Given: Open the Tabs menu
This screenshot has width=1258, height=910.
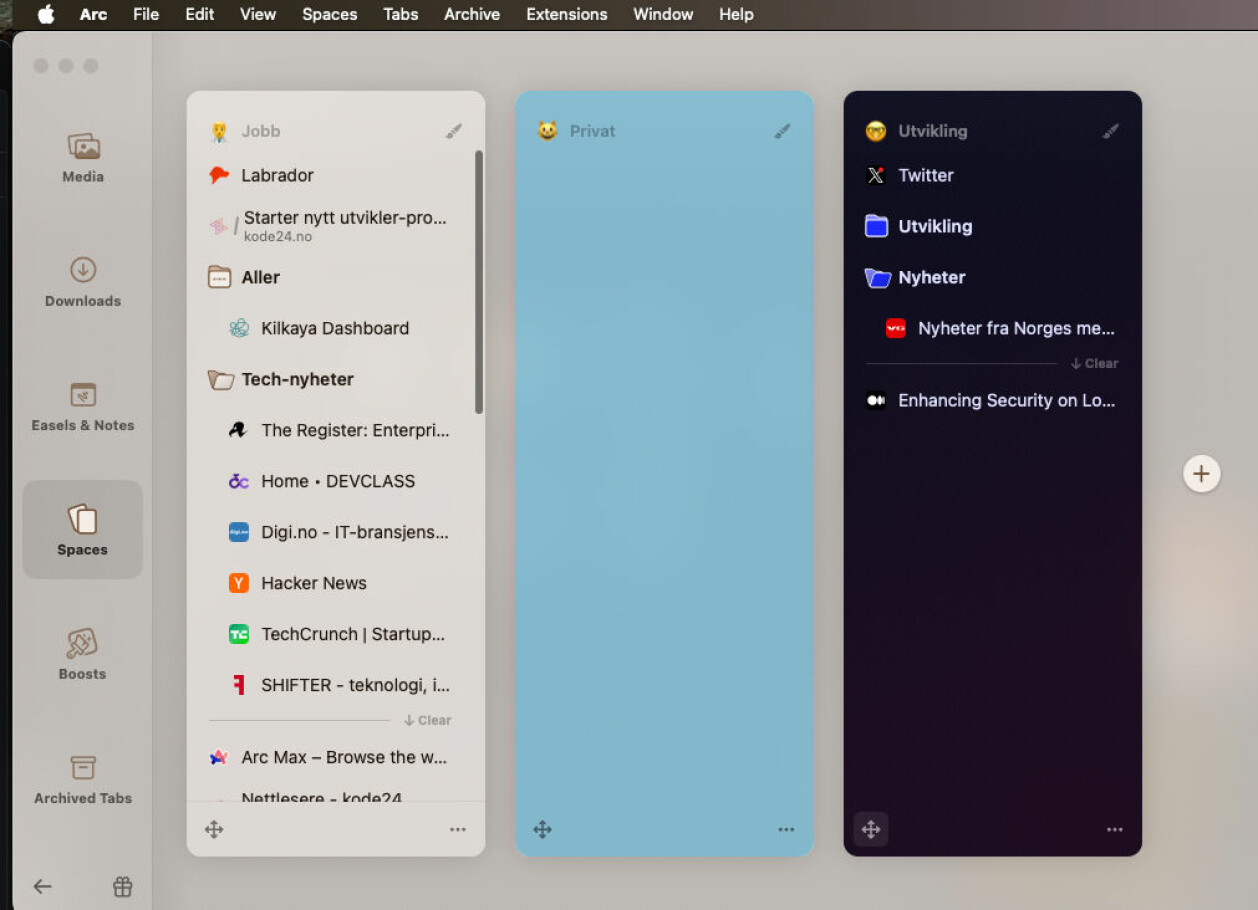Looking at the screenshot, I should pos(401,14).
